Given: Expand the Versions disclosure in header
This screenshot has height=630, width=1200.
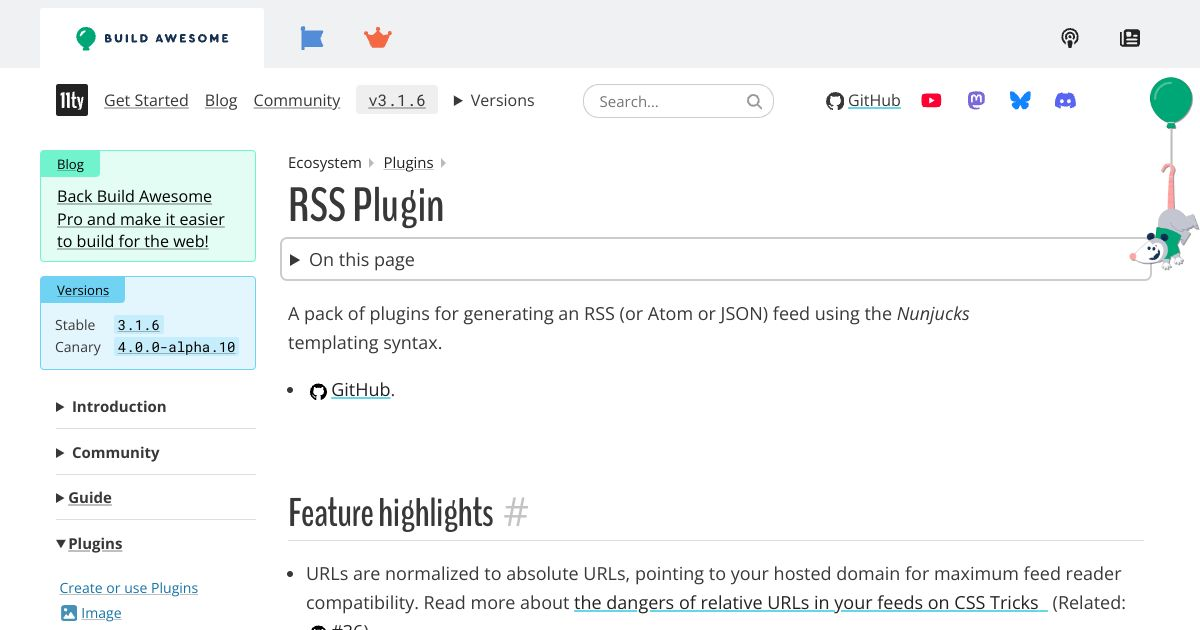Looking at the screenshot, I should [x=494, y=100].
